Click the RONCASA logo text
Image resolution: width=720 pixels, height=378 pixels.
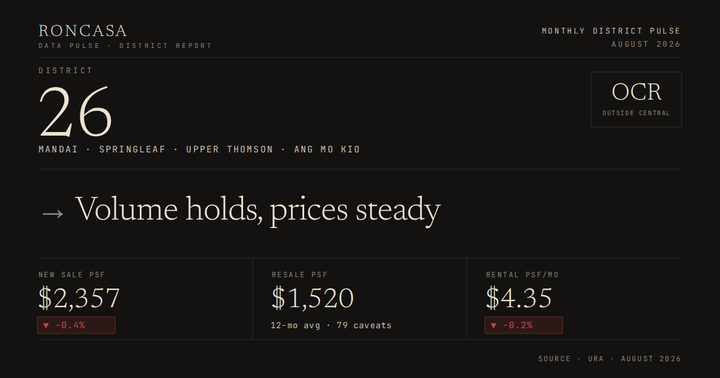click(x=83, y=31)
